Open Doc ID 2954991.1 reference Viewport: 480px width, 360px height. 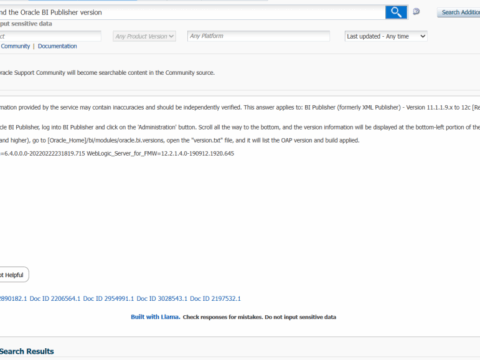[108, 298]
